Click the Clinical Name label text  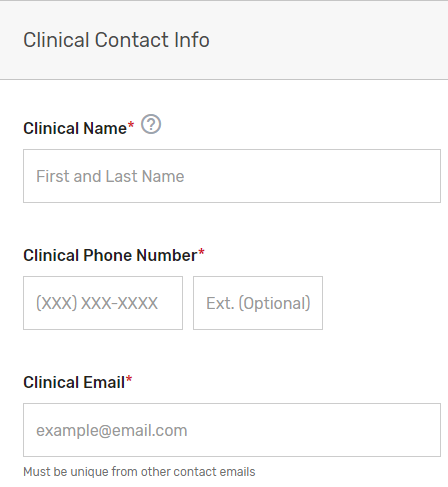pyautogui.click(x=75, y=128)
